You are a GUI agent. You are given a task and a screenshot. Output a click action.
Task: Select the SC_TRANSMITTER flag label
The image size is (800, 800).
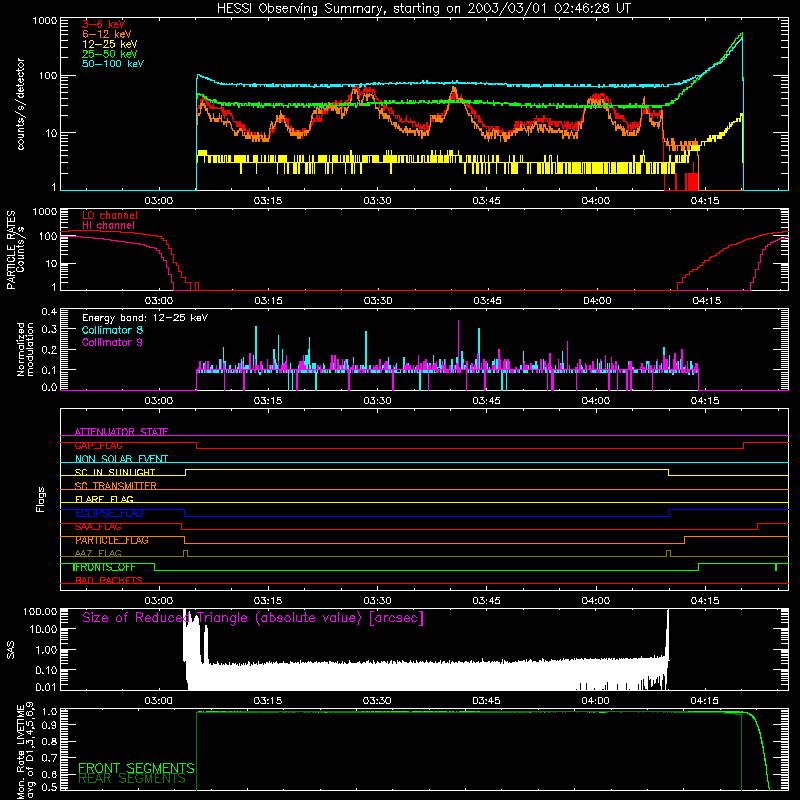[115, 486]
